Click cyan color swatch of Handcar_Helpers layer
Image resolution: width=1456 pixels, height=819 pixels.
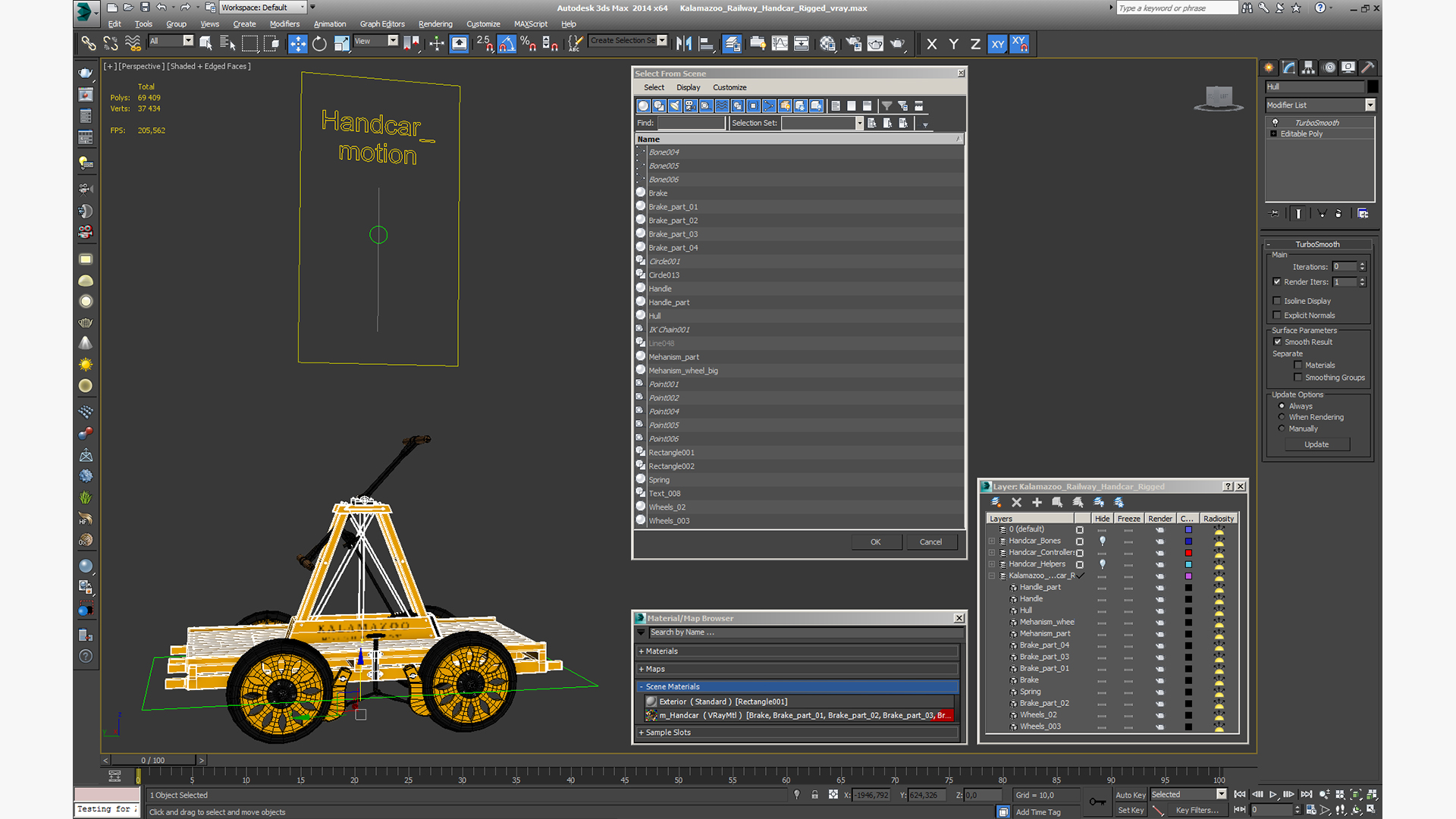(x=1188, y=564)
